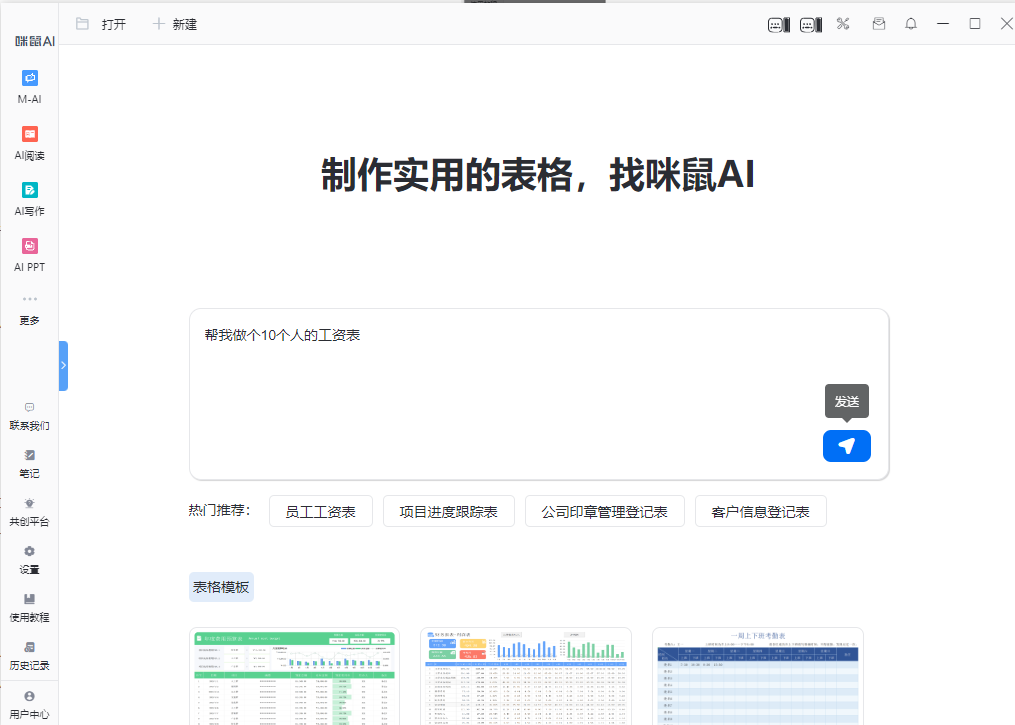Open the green sales report template thumbnail
Image resolution: width=1015 pixels, height=725 pixels.
point(294,676)
